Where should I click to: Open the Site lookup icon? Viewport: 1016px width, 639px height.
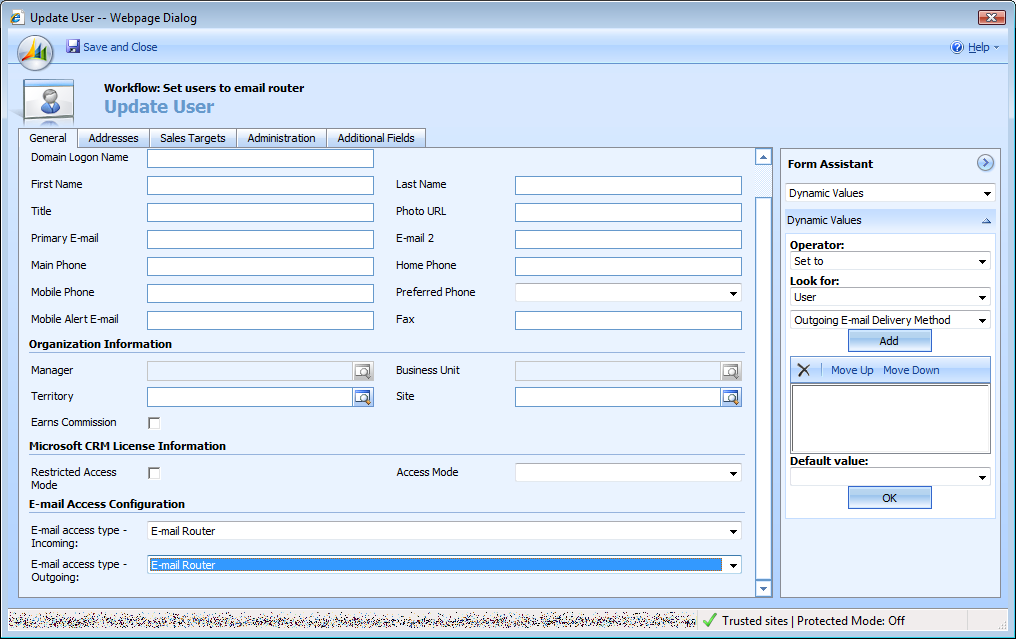pos(731,397)
